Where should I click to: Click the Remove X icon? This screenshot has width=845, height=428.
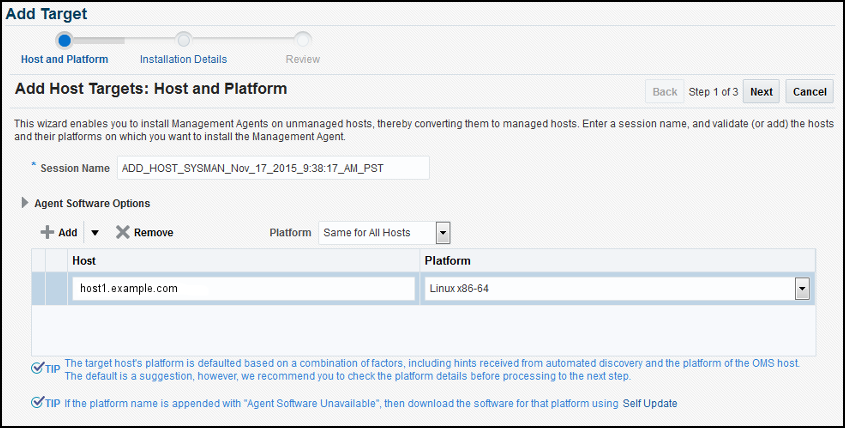tap(122, 232)
